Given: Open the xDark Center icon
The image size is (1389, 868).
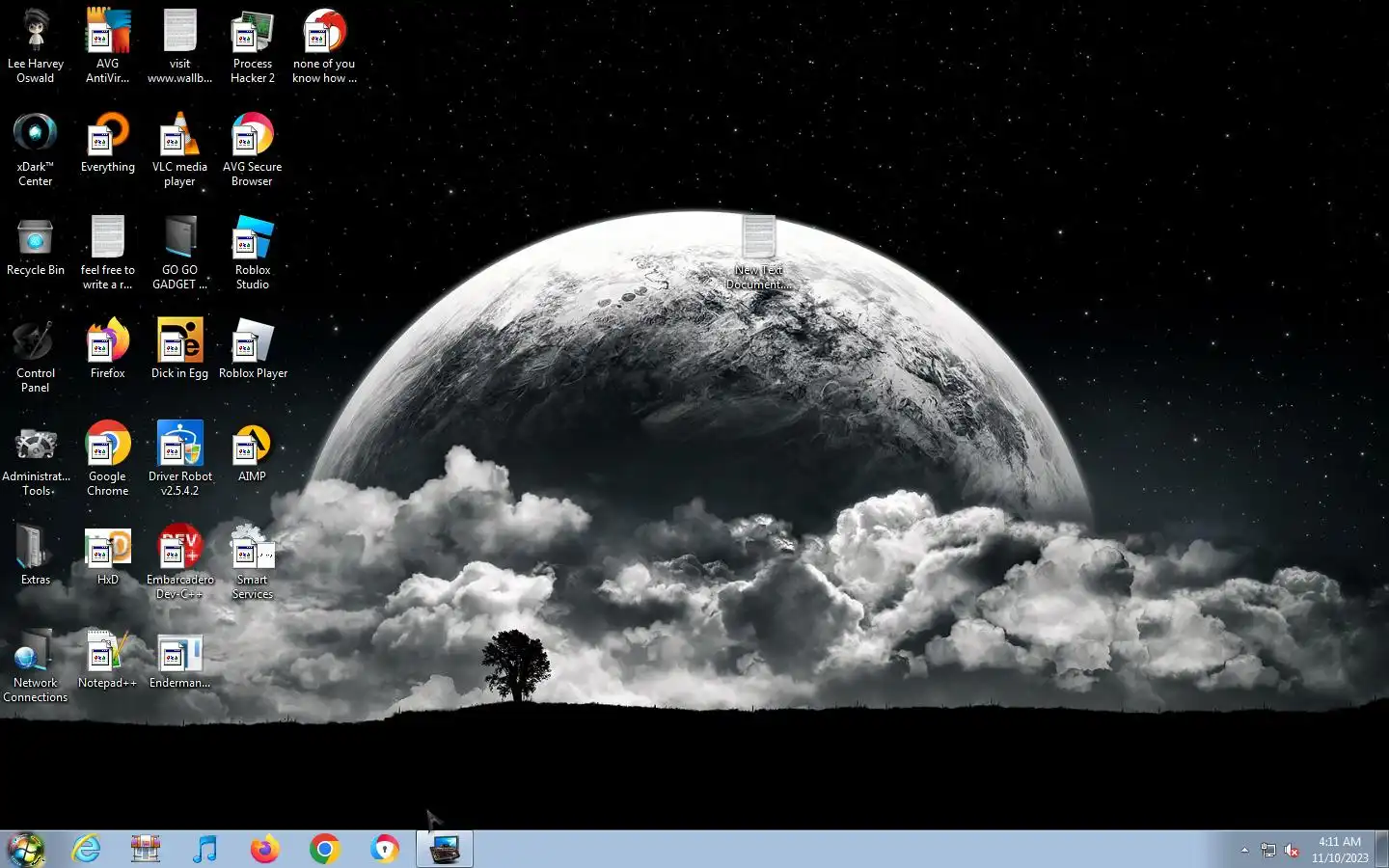Looking at the screenshot, I should 36,149.
